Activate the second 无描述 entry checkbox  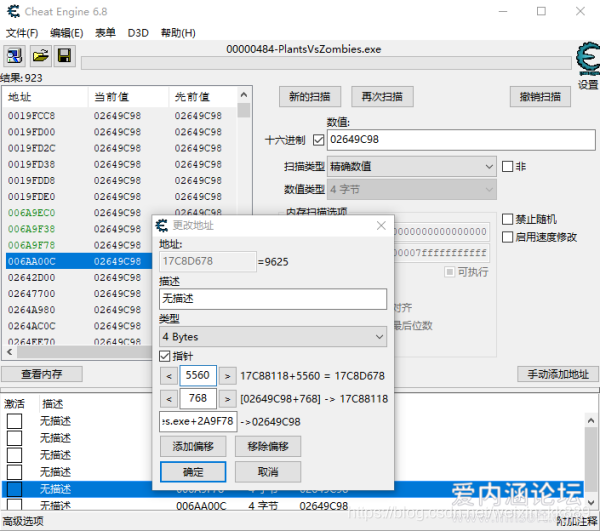[15, 438]
